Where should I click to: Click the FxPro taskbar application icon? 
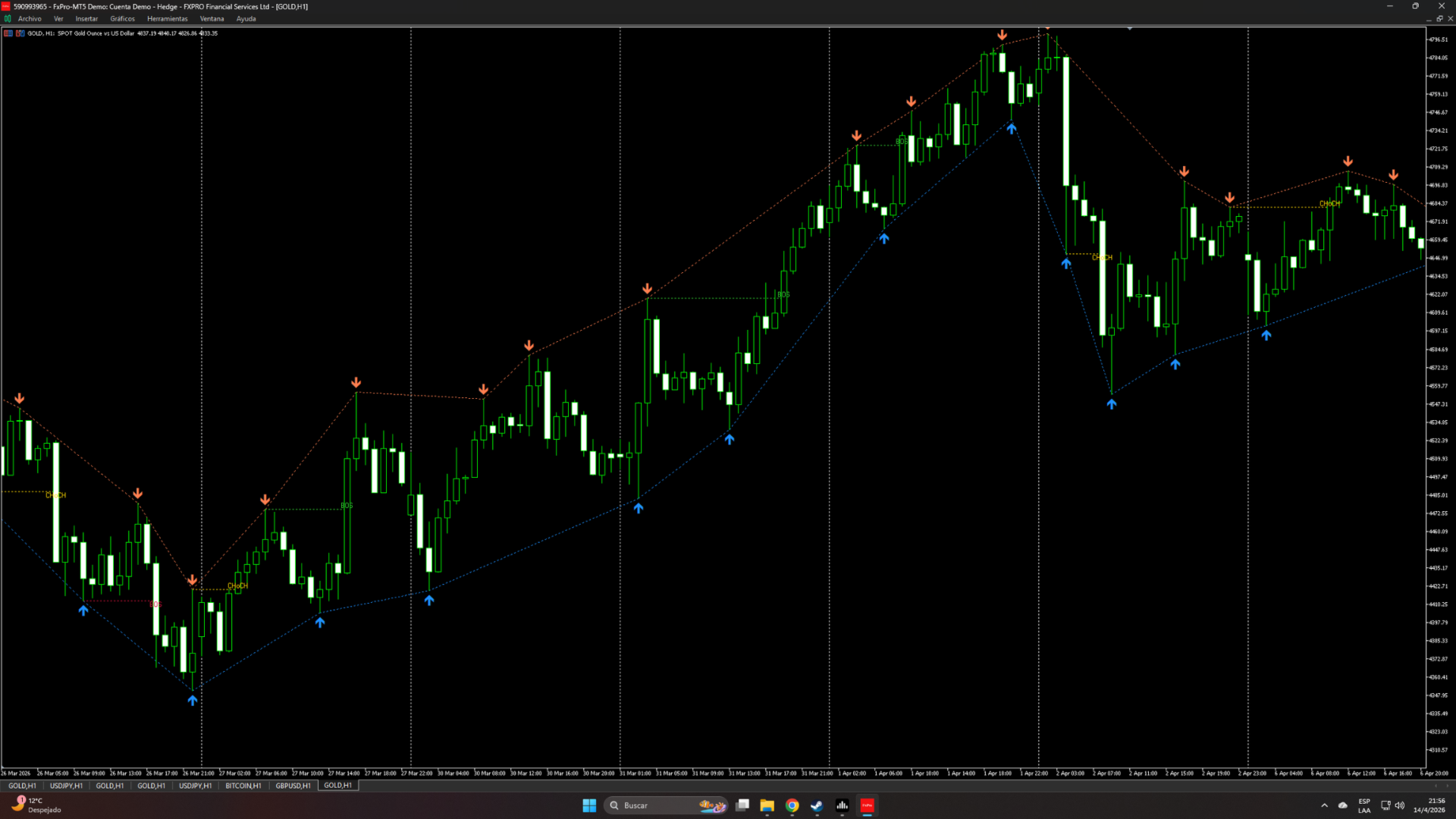click(x=867, y=805)
